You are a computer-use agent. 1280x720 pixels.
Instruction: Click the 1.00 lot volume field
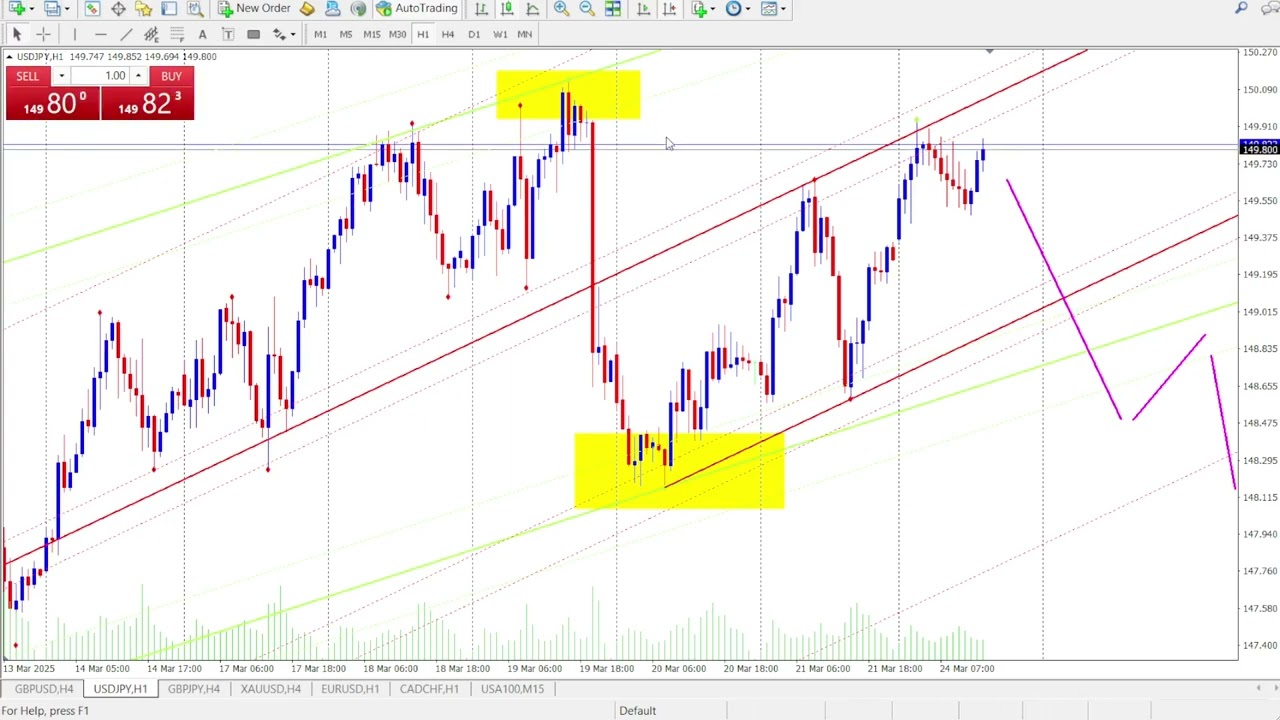point(100,76)
